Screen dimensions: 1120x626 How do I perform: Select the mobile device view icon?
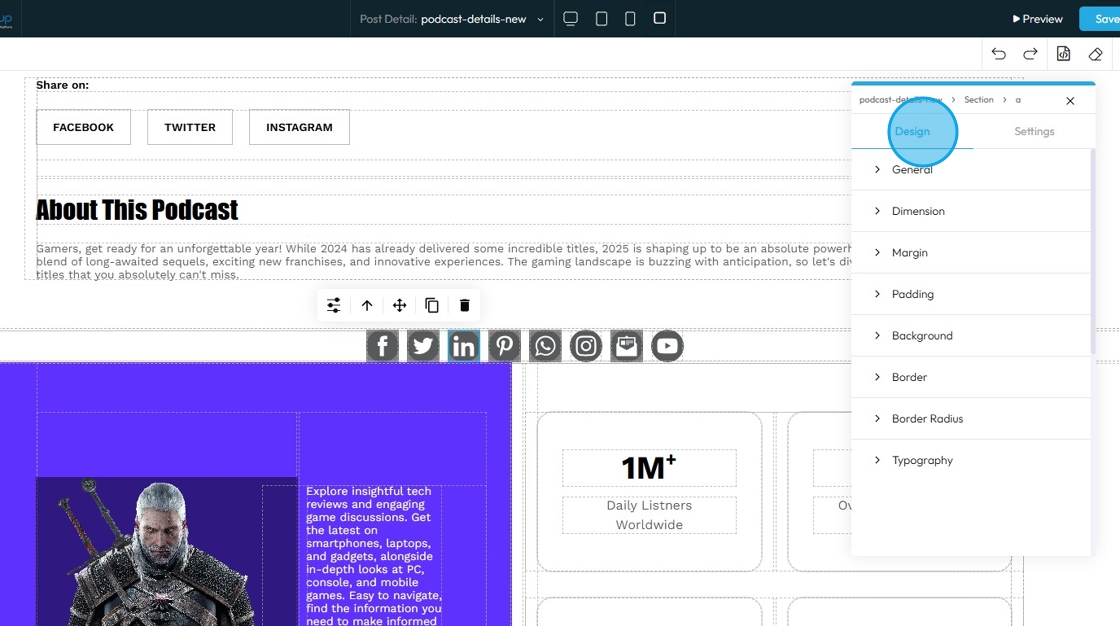pyautogui.click(x=630, y=19)
